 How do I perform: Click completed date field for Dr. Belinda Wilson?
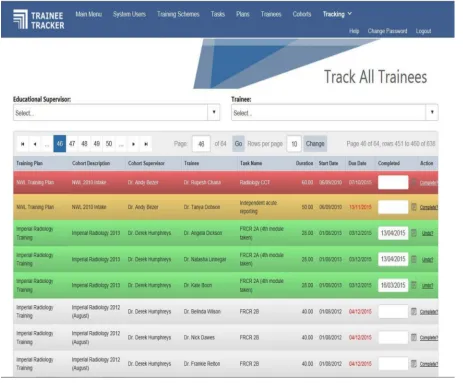pos(393,311)
